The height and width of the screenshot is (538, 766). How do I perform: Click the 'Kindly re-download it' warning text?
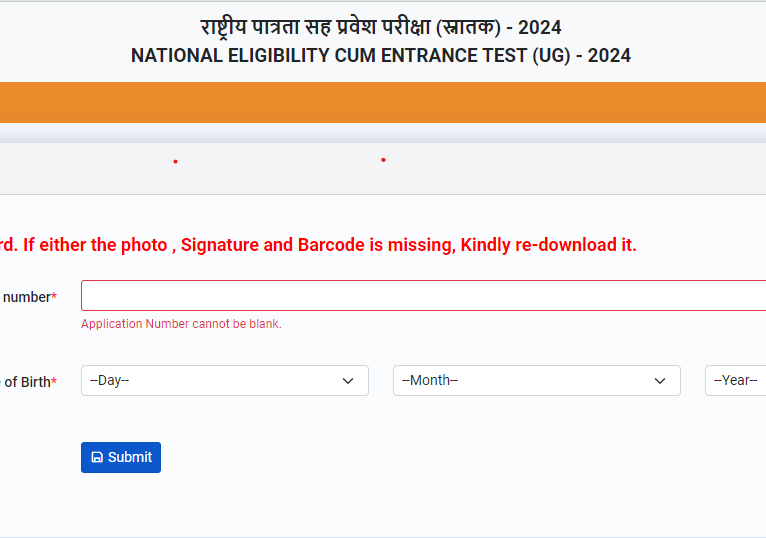(548, 245)
